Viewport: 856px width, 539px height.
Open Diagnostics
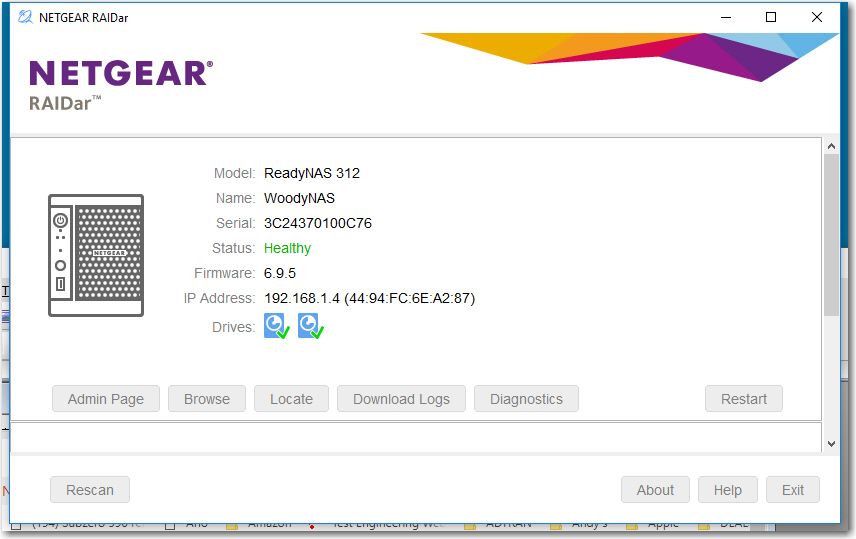coord(526,399)
